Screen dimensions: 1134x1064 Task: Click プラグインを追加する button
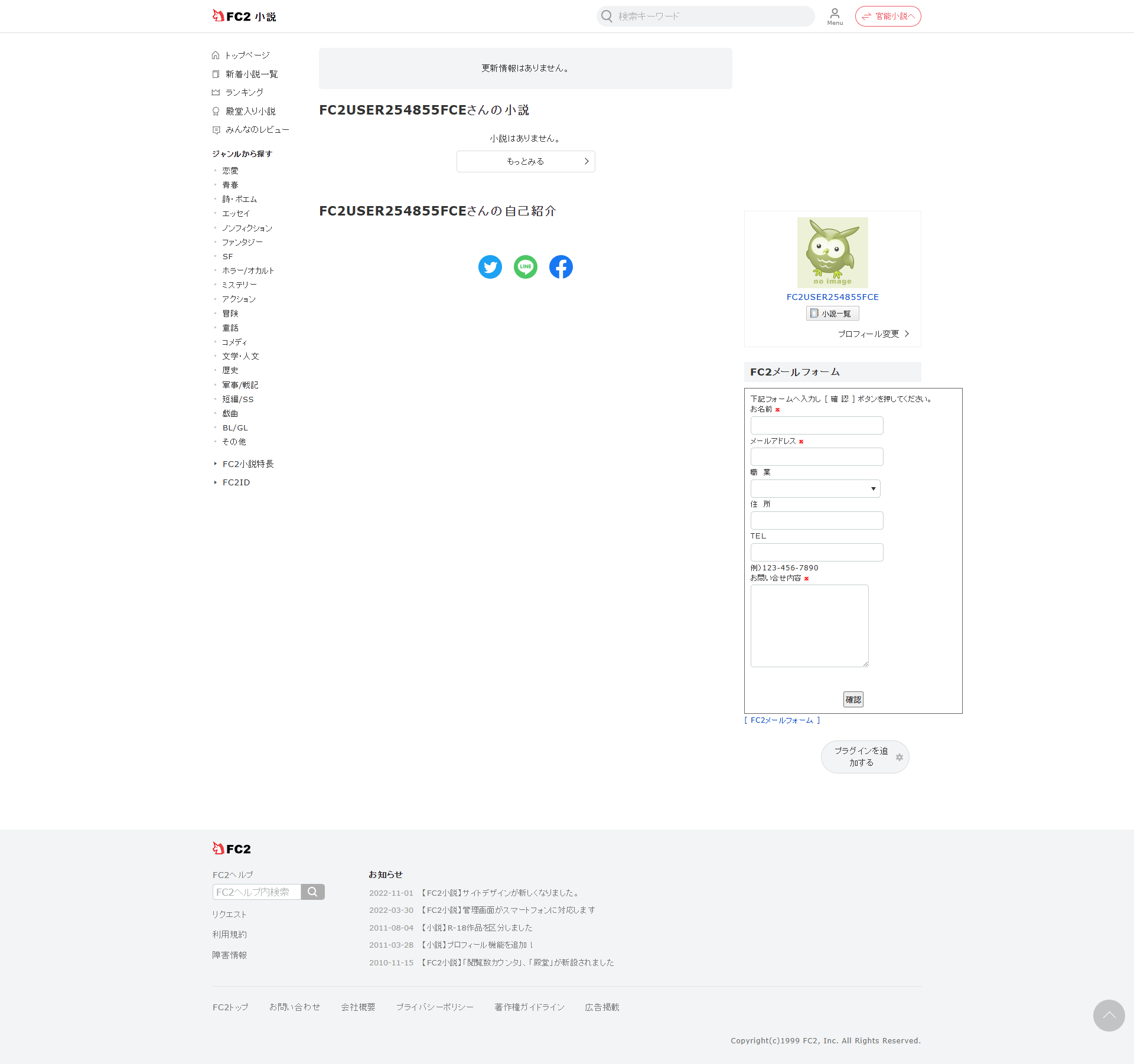tap(865, 757)
